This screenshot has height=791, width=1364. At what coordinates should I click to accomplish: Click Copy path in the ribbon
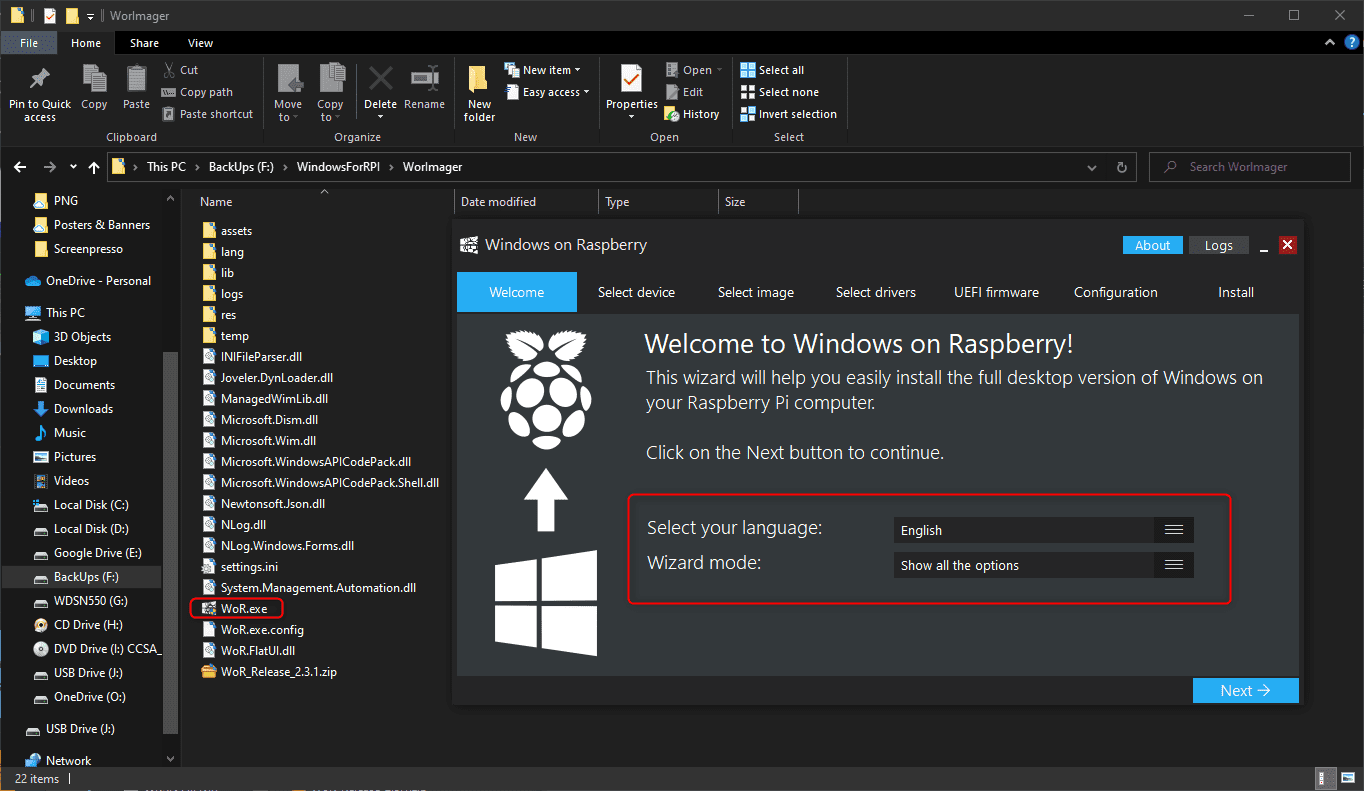point(197,92)
